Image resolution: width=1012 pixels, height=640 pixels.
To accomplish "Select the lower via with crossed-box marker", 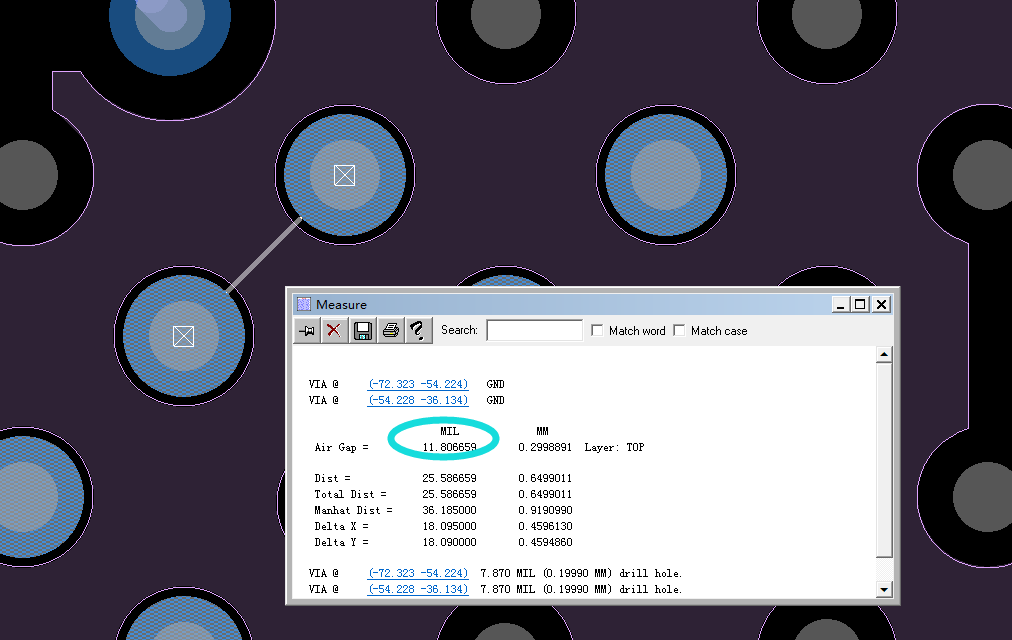I will coord(184,336).
